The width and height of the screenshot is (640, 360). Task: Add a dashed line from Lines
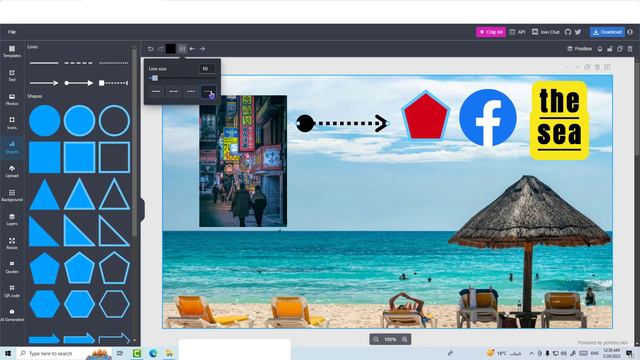pos(79,63)
